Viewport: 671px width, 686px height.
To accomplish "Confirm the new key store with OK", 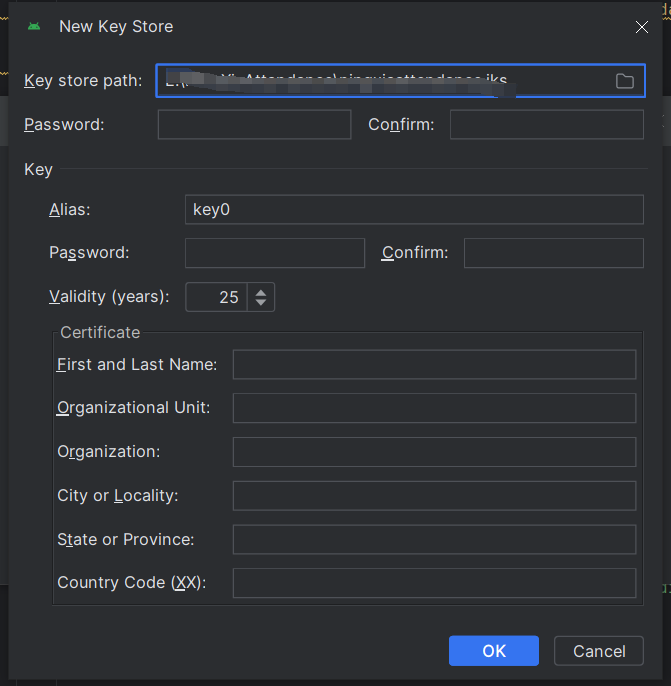I will [494, 651].
